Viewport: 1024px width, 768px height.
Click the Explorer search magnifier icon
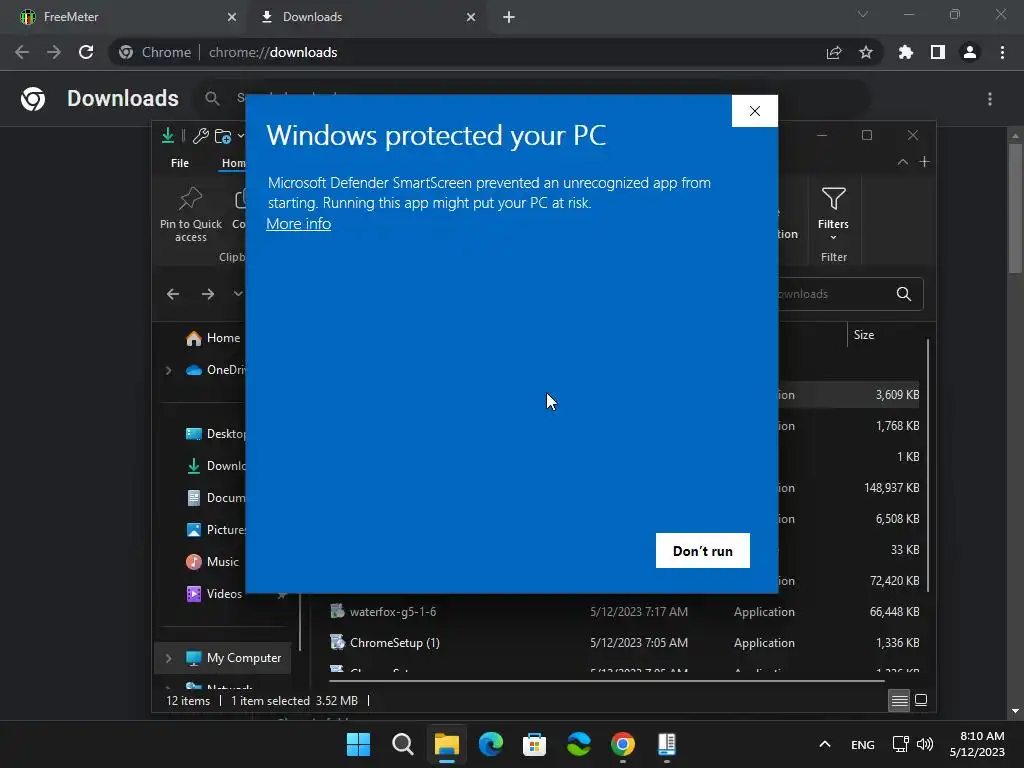coord(904,294)
